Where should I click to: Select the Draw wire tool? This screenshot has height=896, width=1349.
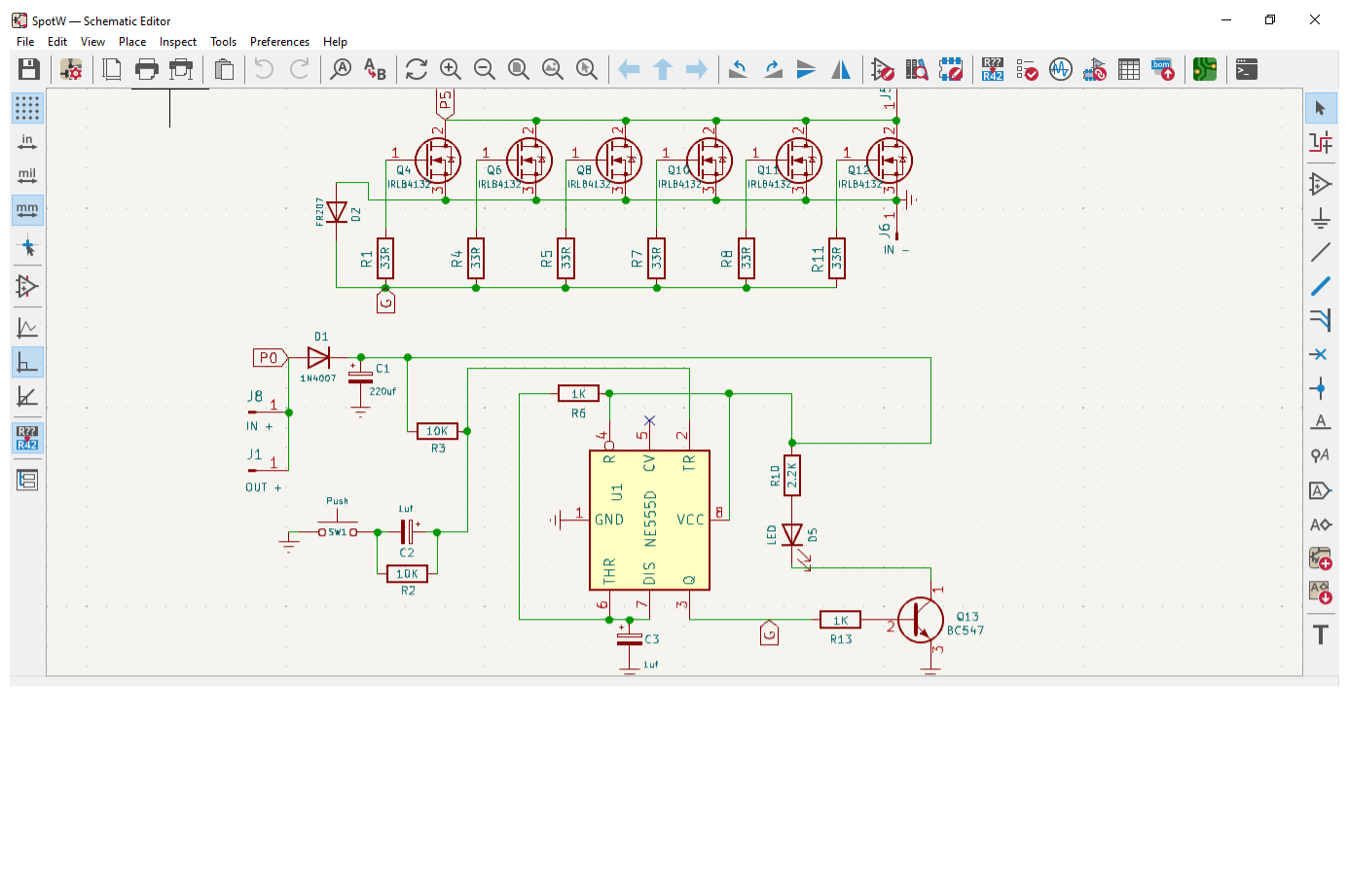pos(1321,252)
